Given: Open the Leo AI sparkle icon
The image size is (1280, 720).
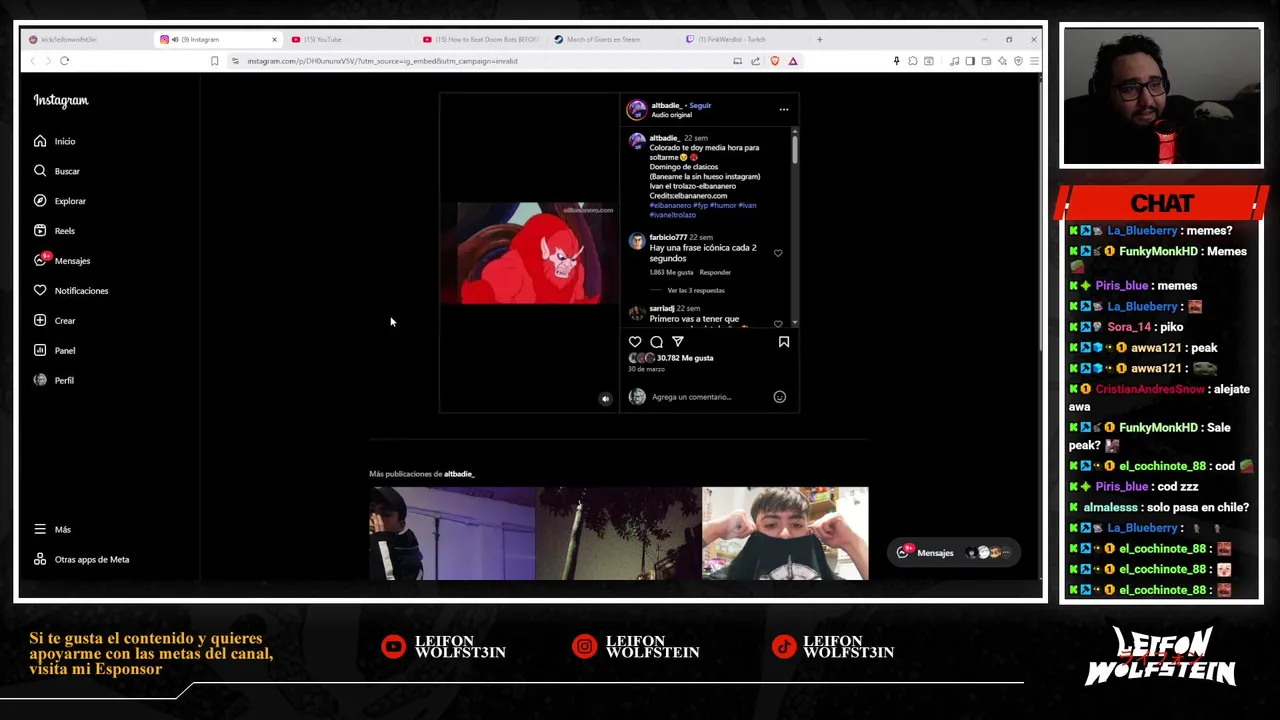Looking at the screenshot, I should (1002, 61).
